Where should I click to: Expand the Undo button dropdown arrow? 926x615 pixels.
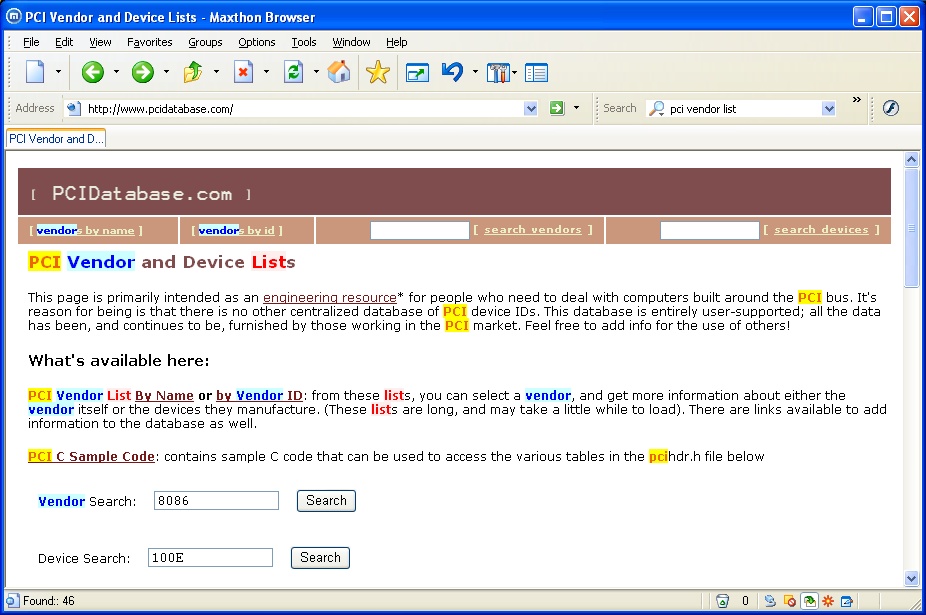(x=475, y=72)
